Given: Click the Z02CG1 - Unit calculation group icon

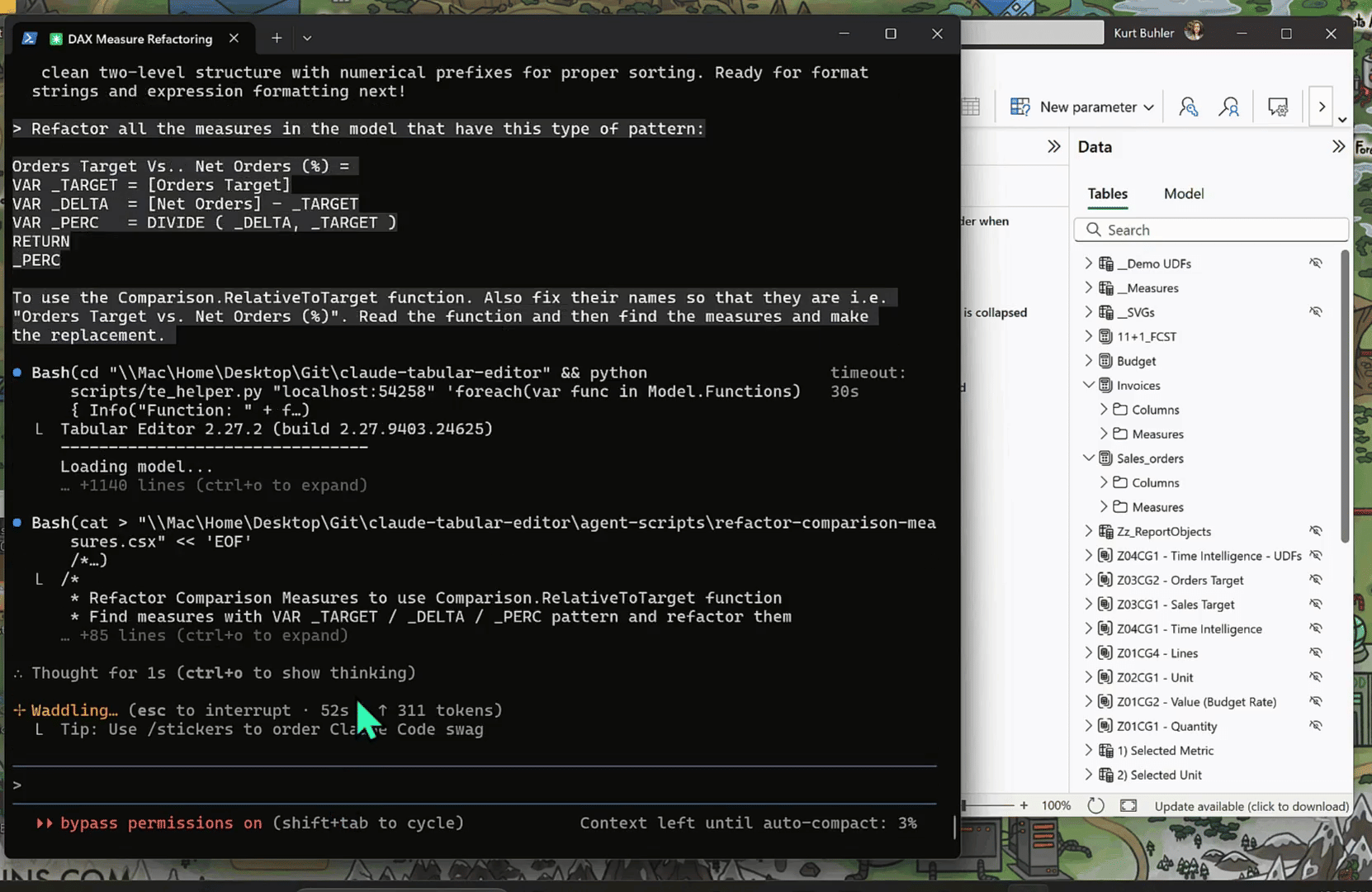Looking at the screenshot, I should (1105, 677).
